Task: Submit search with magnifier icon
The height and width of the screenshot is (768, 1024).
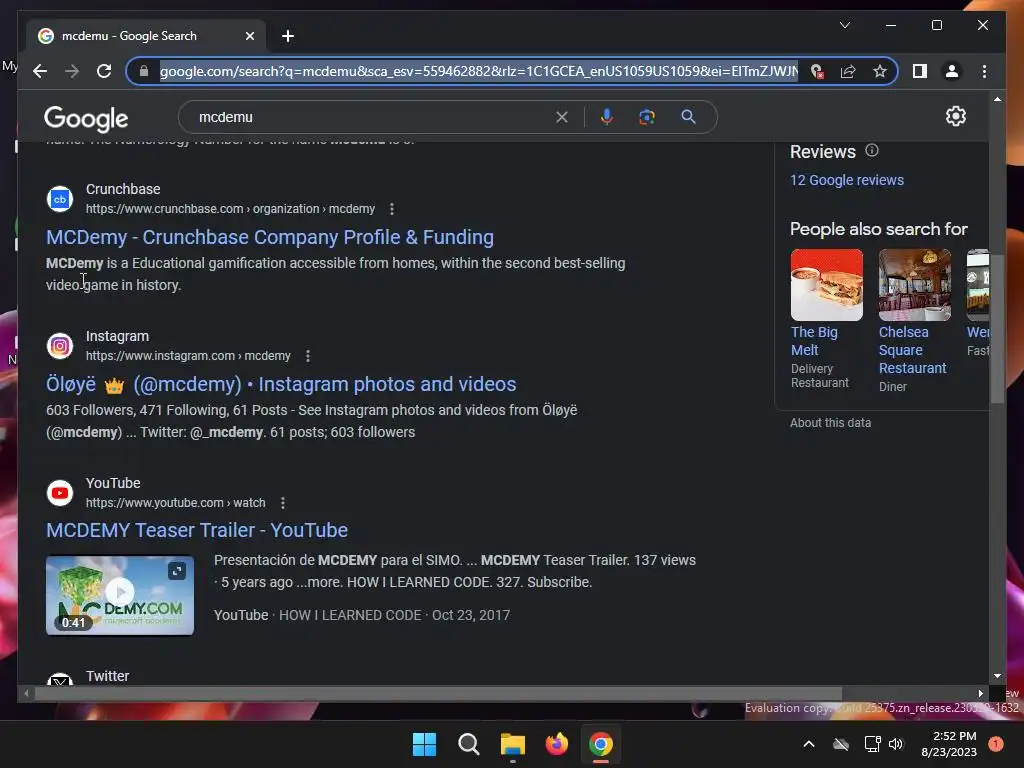Action: [x=688, y=117]
